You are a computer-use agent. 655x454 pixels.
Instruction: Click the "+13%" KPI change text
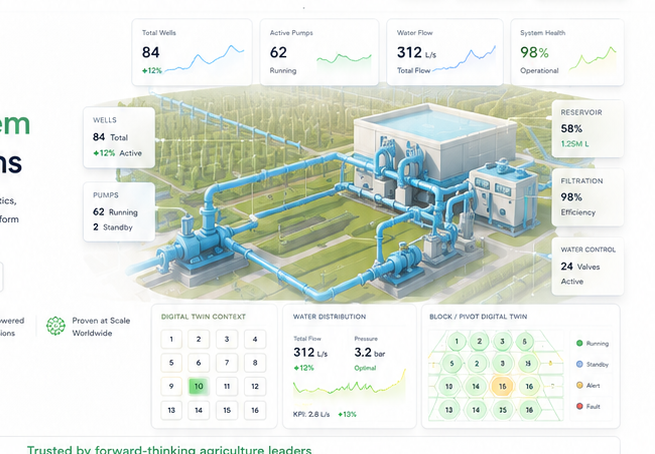pyautogui.click(x=347, y=414)
